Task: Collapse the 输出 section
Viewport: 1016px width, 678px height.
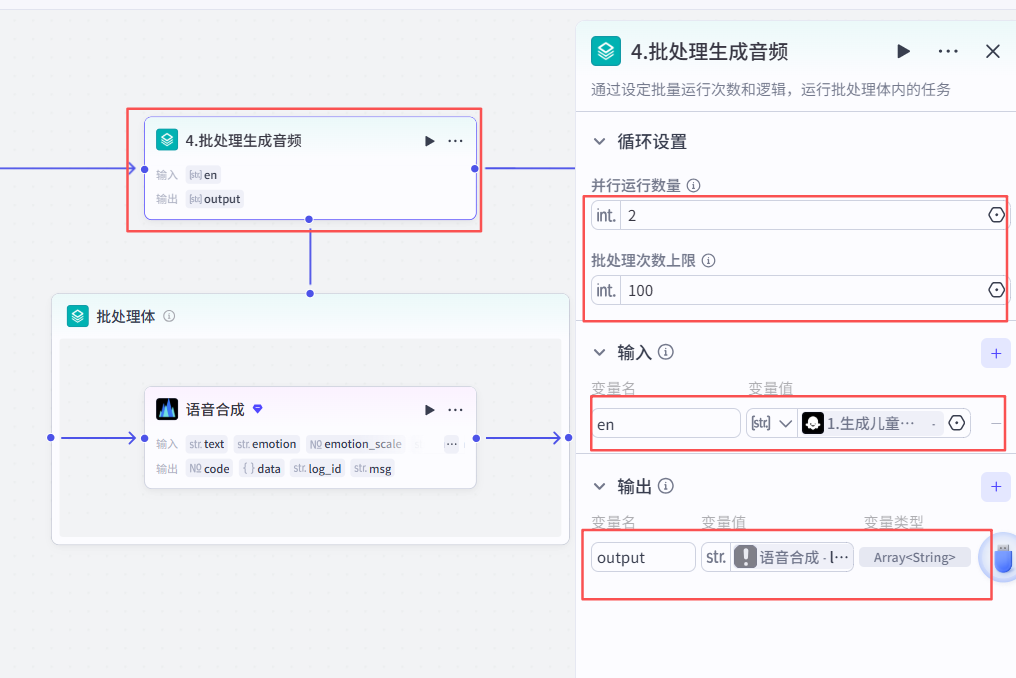Action: click(x=598, y=486)
